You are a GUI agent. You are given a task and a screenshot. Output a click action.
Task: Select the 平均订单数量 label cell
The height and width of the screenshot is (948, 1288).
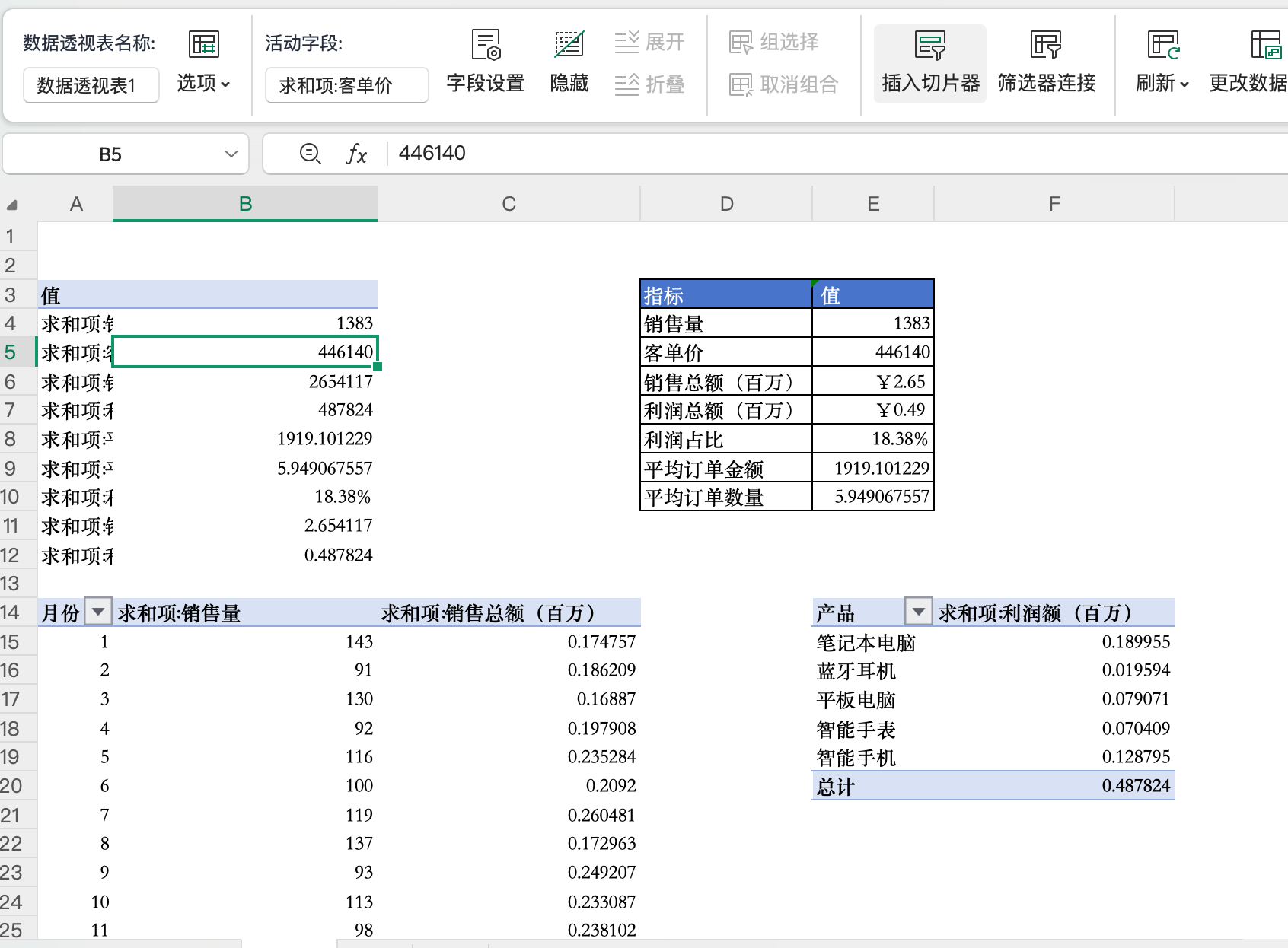pos(726,497)
